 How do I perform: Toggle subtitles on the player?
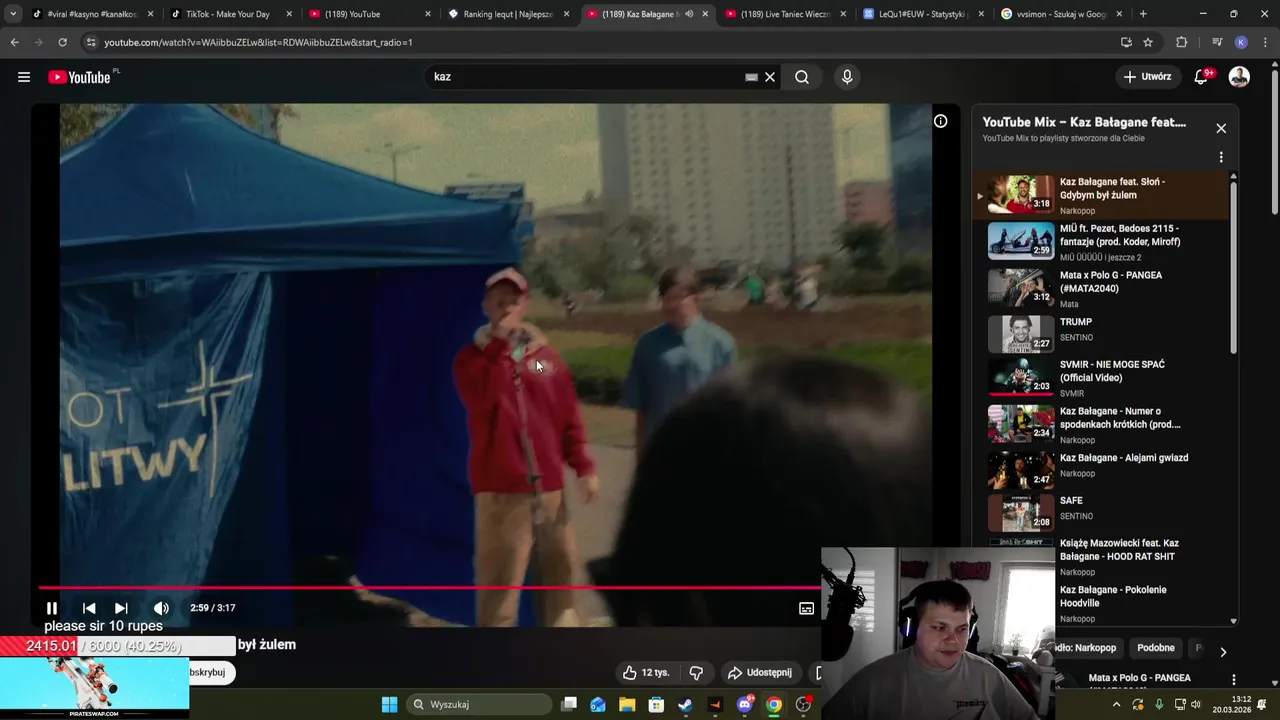point(806,608)
